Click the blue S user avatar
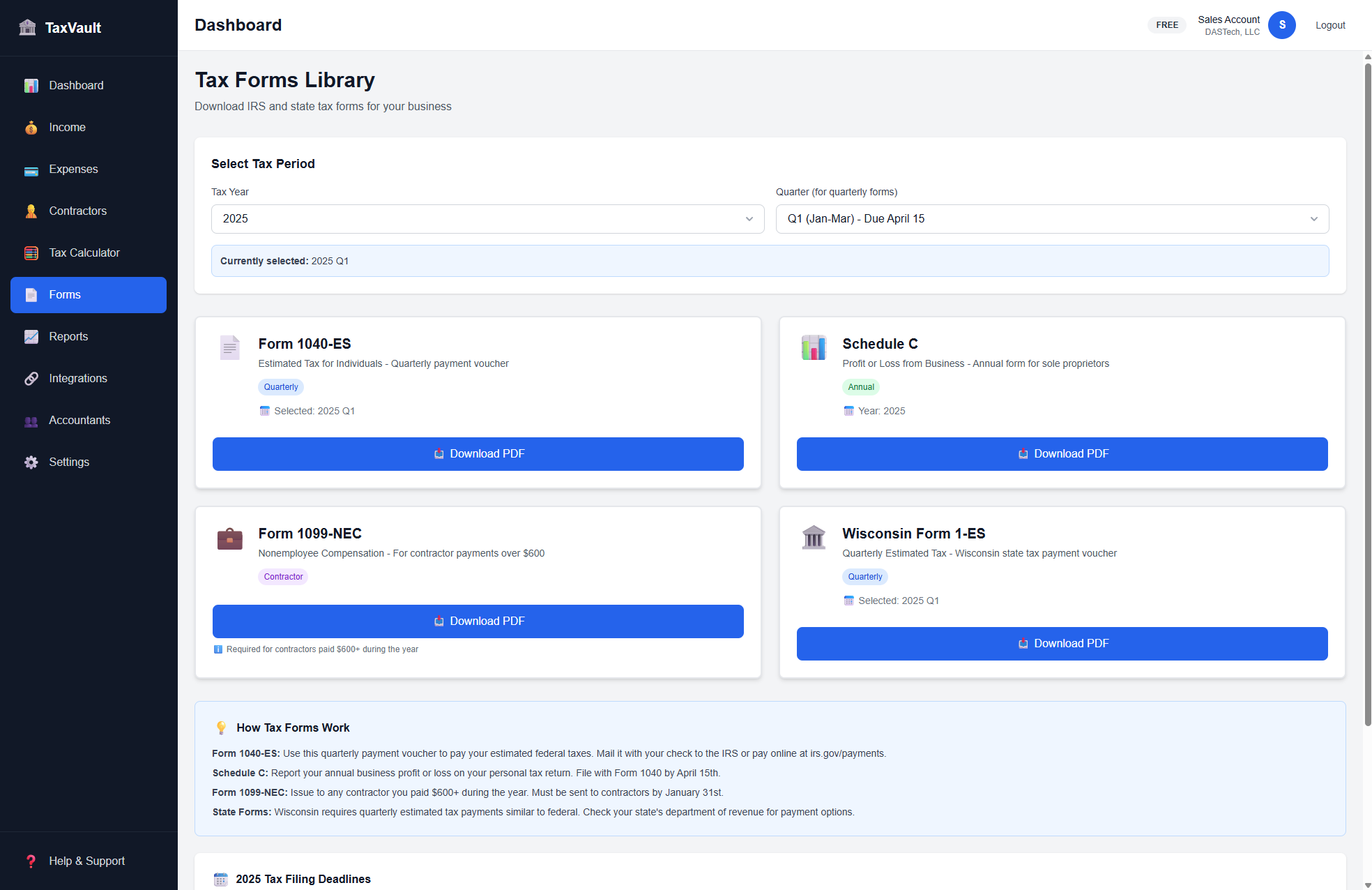The image size is (1372, 890). [x=1281, y=25]
